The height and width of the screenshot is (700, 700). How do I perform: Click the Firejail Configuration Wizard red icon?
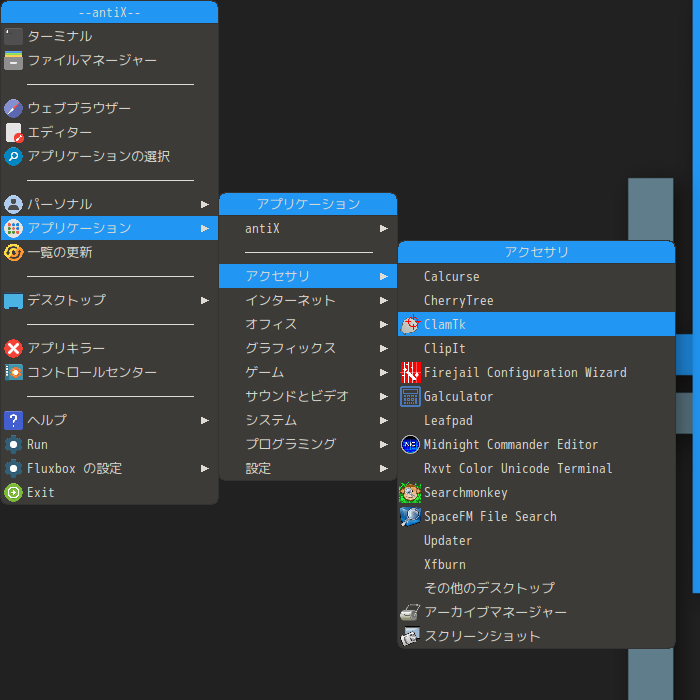(x=410, y=372)
